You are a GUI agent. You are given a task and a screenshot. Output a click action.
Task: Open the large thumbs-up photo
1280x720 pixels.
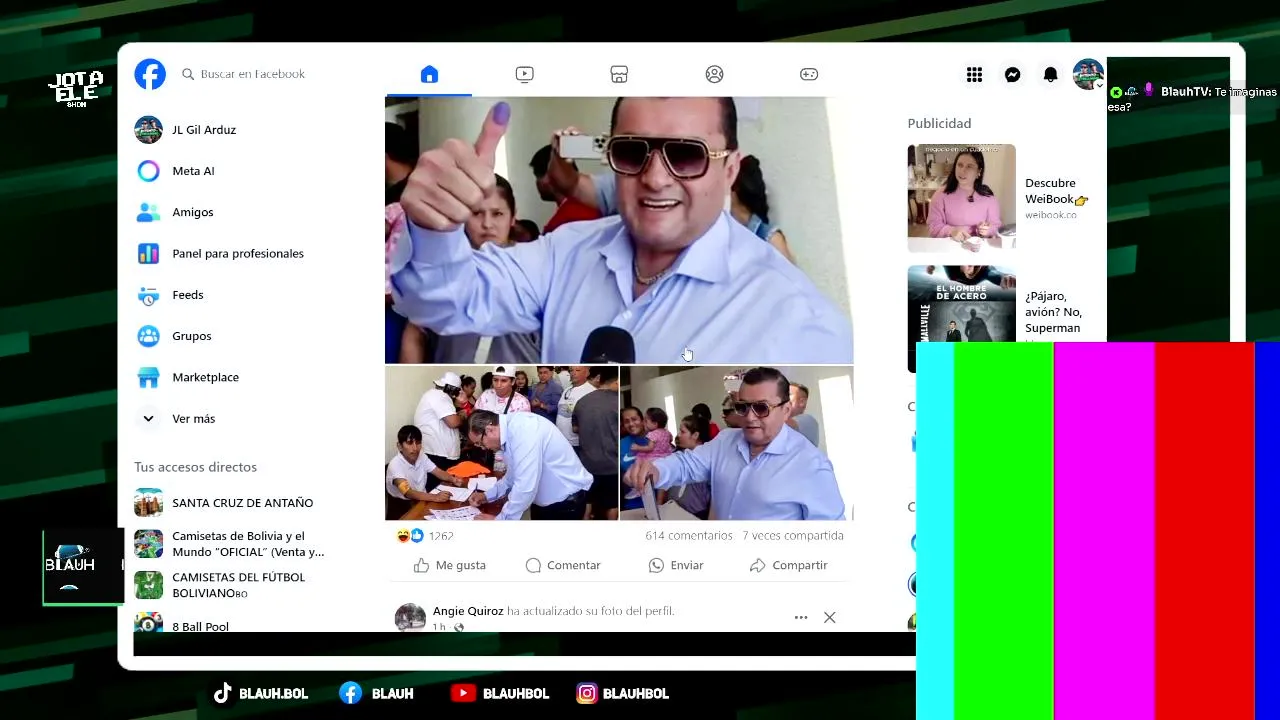point(619,230)
